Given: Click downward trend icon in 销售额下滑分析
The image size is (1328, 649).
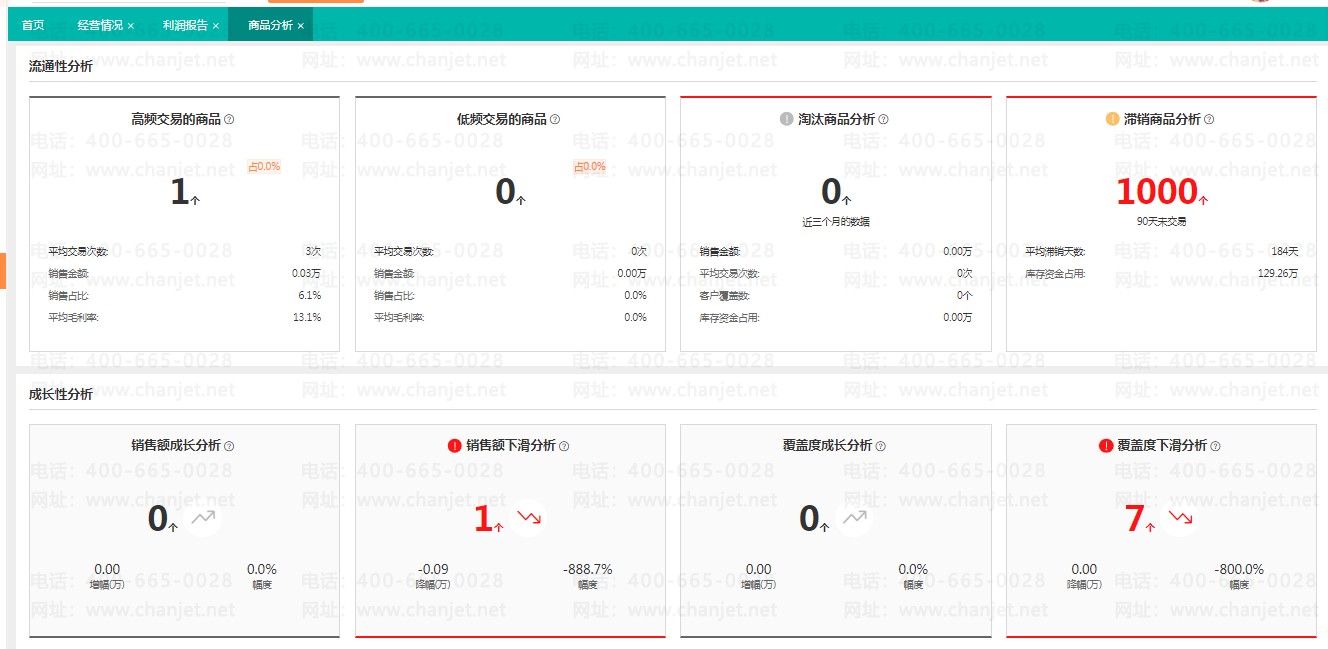Looking at the screenshot, I should [x=529, y=518].
